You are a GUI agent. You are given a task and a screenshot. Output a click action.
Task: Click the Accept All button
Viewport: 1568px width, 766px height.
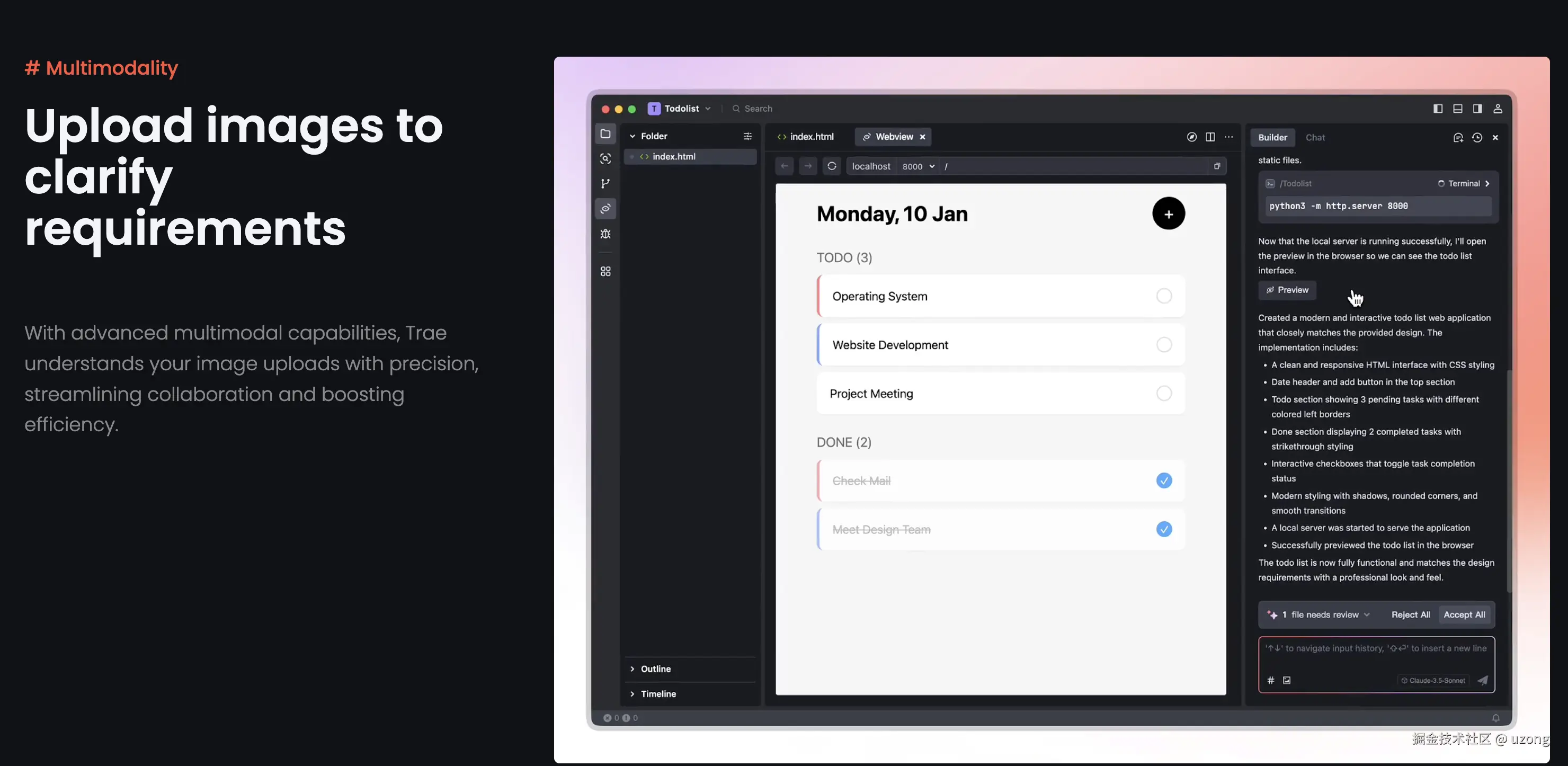tap(1464, 615)
